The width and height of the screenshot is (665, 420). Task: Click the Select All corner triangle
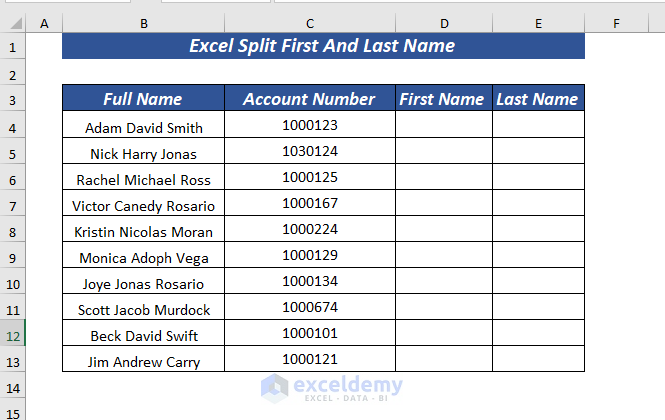(x=13, y=22)
